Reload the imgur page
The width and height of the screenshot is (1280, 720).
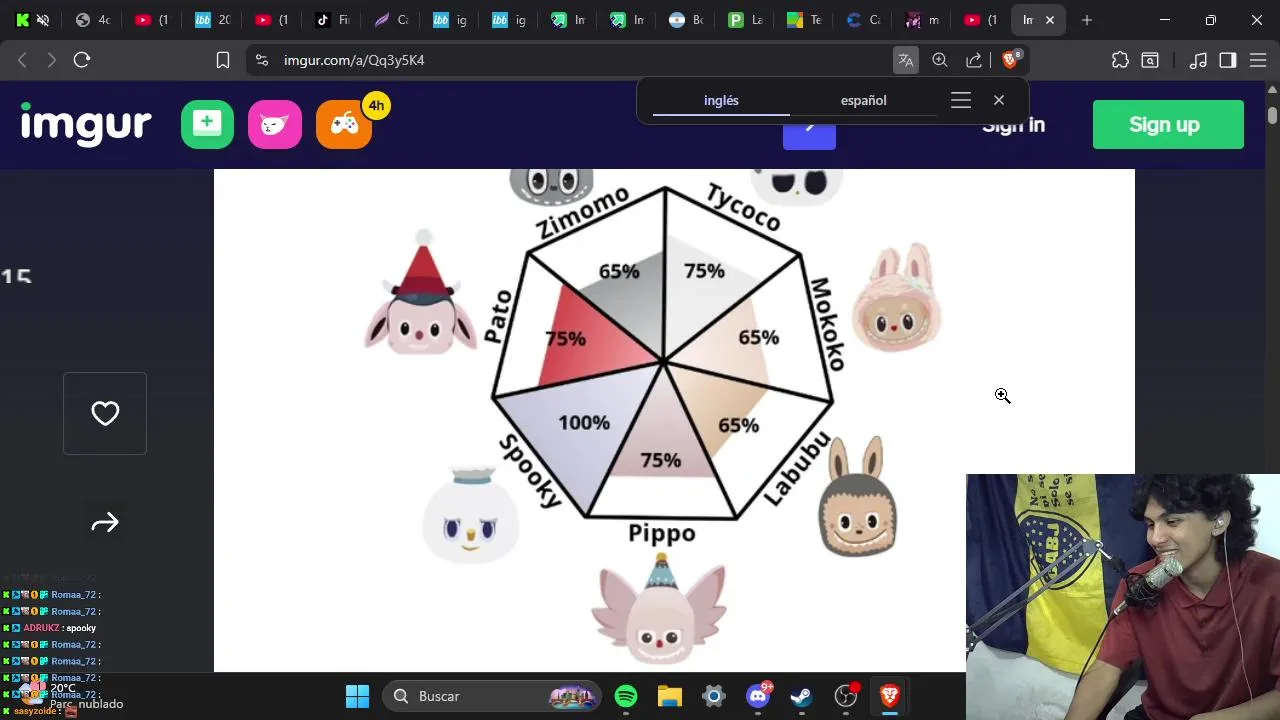point(82,60)
